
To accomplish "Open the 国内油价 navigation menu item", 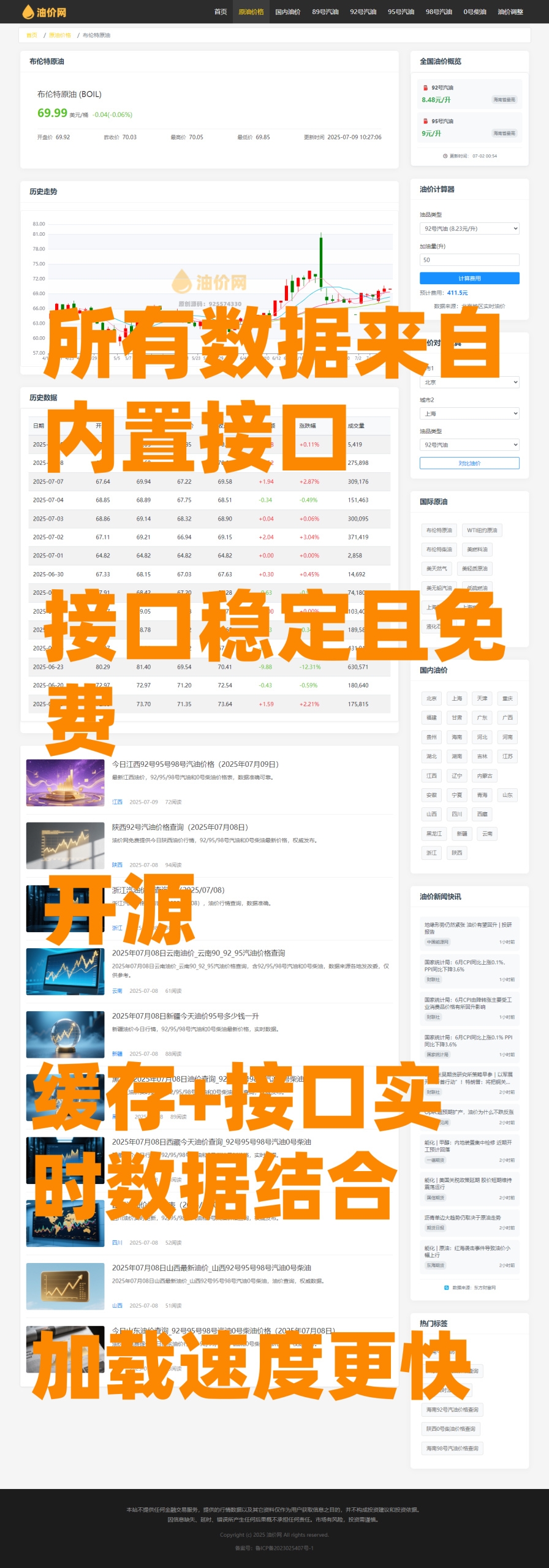I will tap(287, 12).
